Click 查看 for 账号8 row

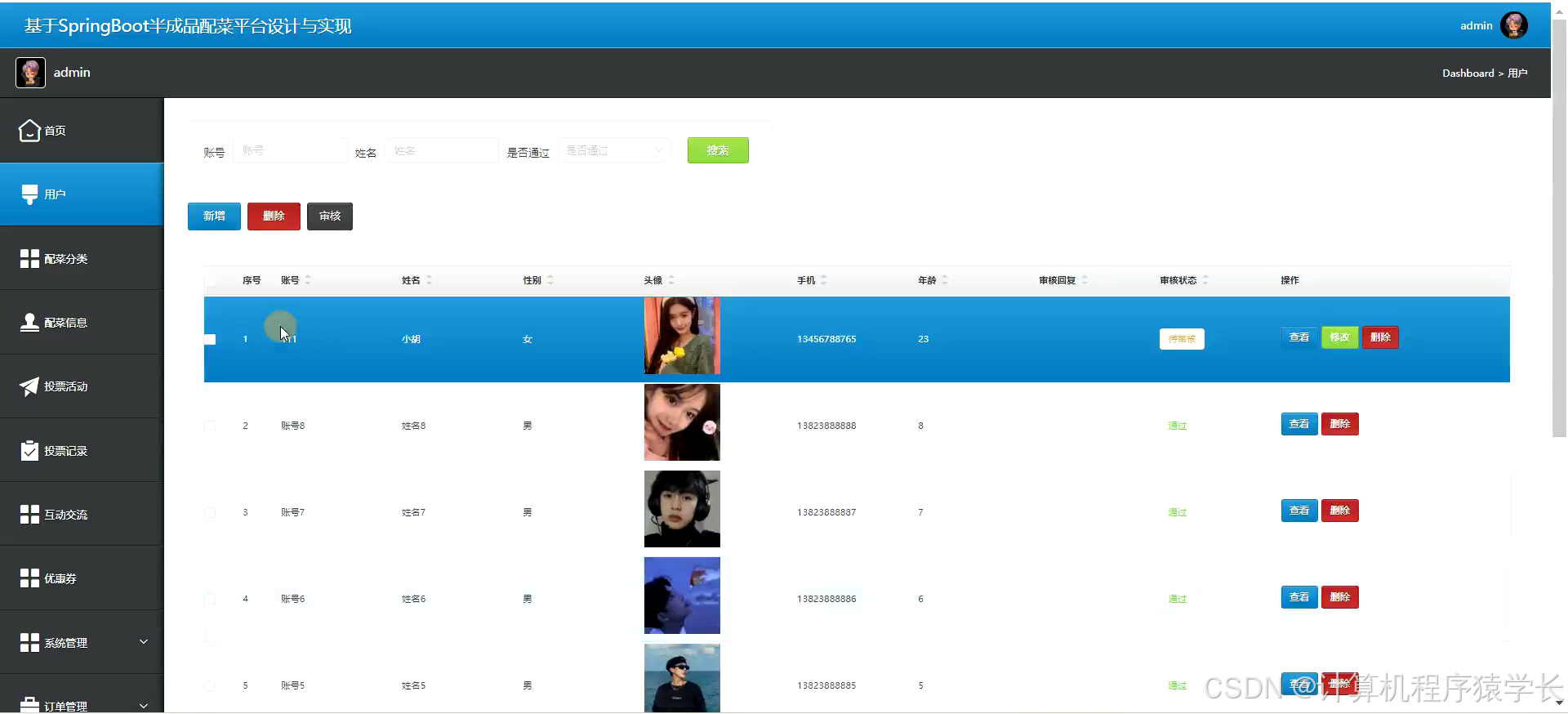[x=1299, y=424]
